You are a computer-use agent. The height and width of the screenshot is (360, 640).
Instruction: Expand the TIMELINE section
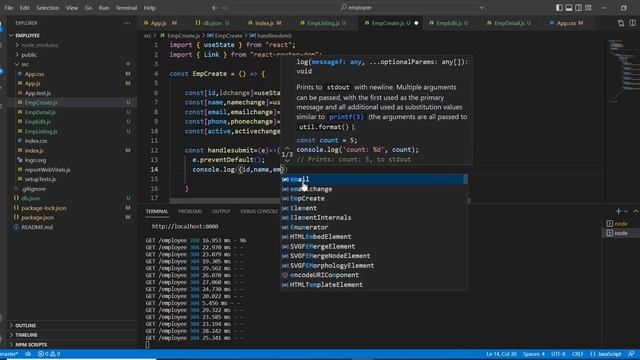26,335
